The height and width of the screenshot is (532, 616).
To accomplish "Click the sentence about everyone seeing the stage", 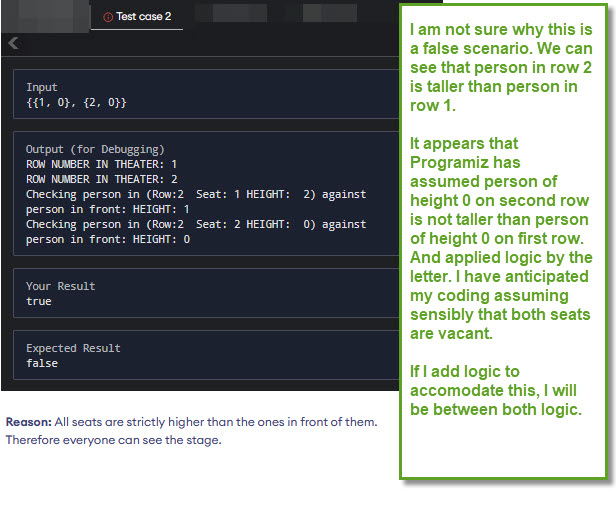I will [x=114, y=440].
